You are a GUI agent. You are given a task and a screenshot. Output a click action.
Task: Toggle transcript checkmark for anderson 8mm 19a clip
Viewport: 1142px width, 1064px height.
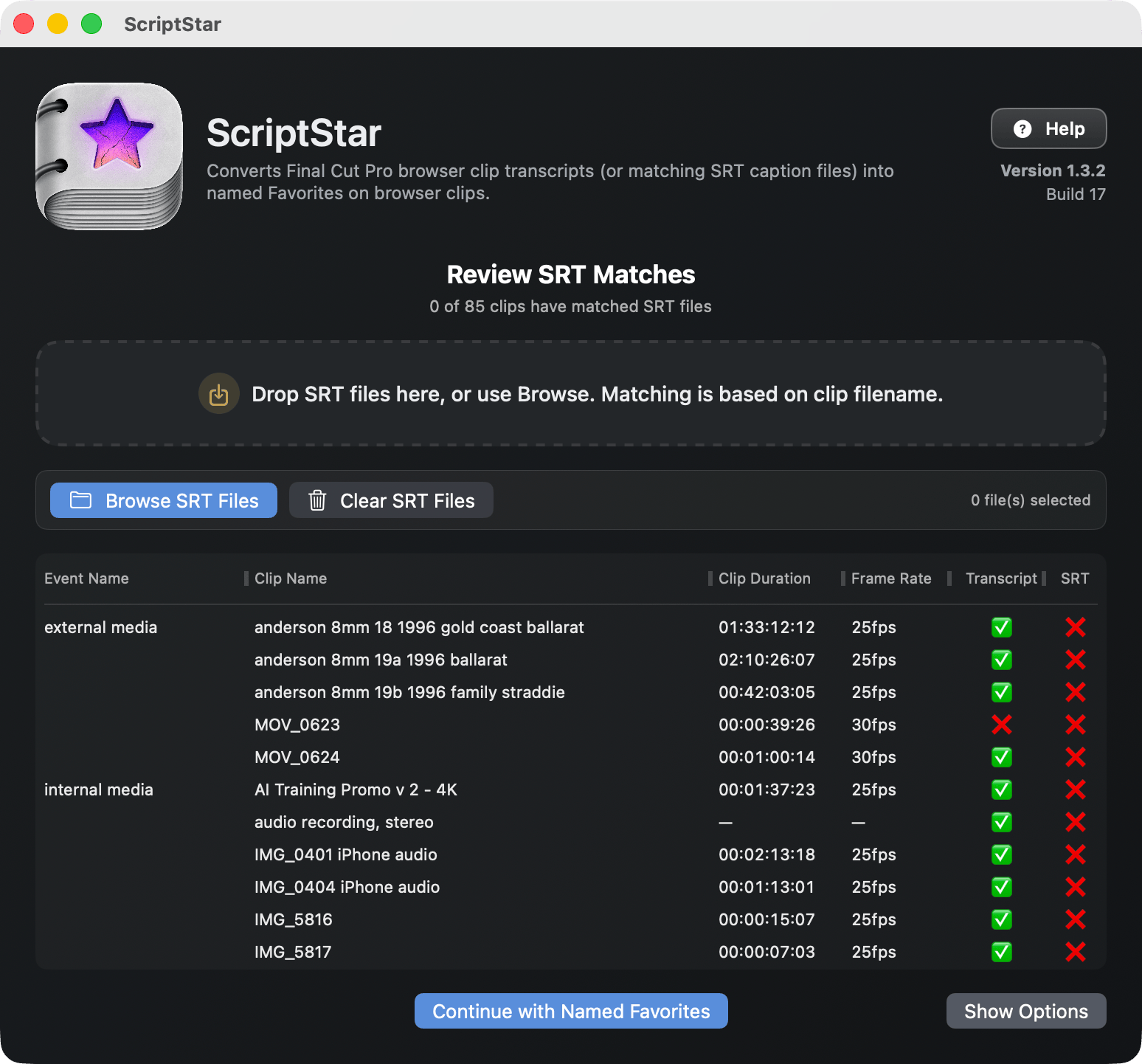coord(1001,660)
